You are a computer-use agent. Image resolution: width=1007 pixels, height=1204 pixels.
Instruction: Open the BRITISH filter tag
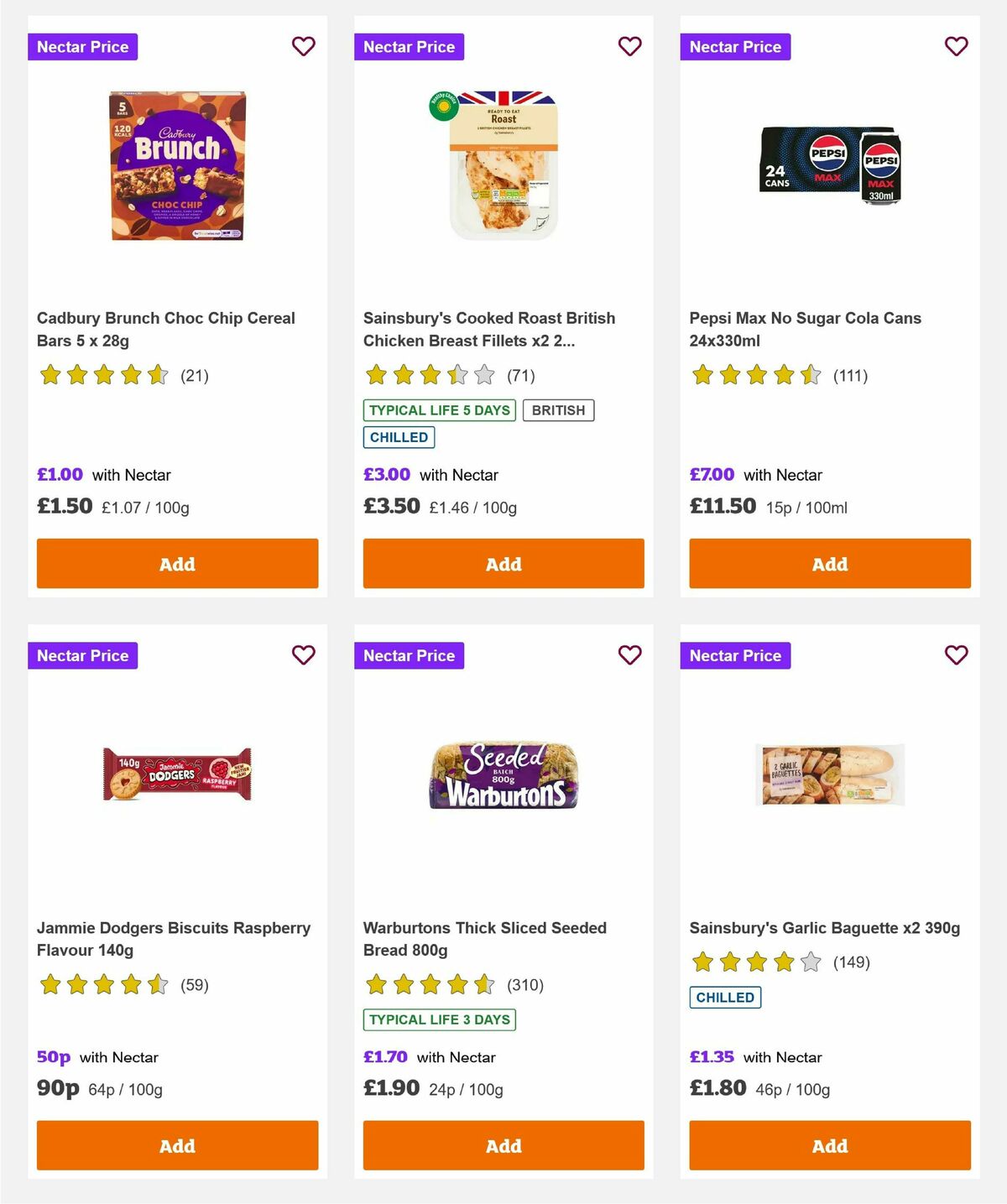click(x=558, y=410)
